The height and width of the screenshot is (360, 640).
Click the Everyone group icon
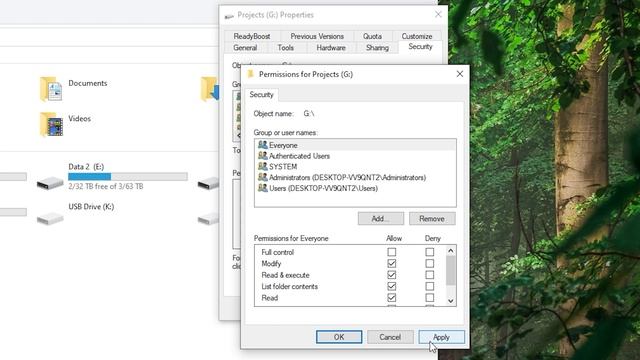click(x=263, y=145)
